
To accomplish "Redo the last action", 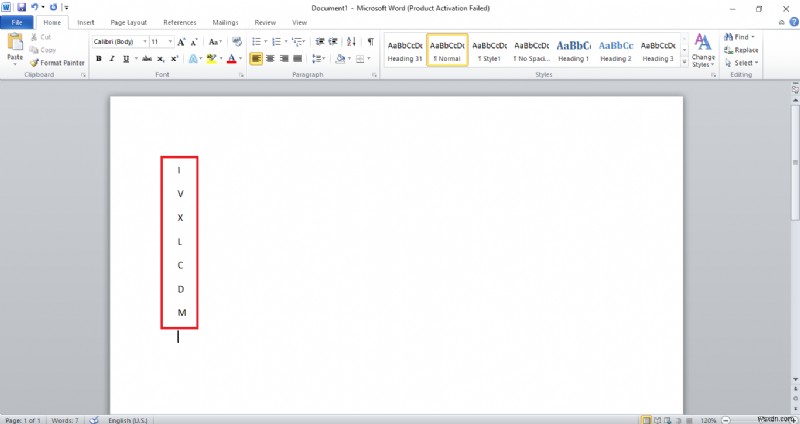I will point(54,8).
